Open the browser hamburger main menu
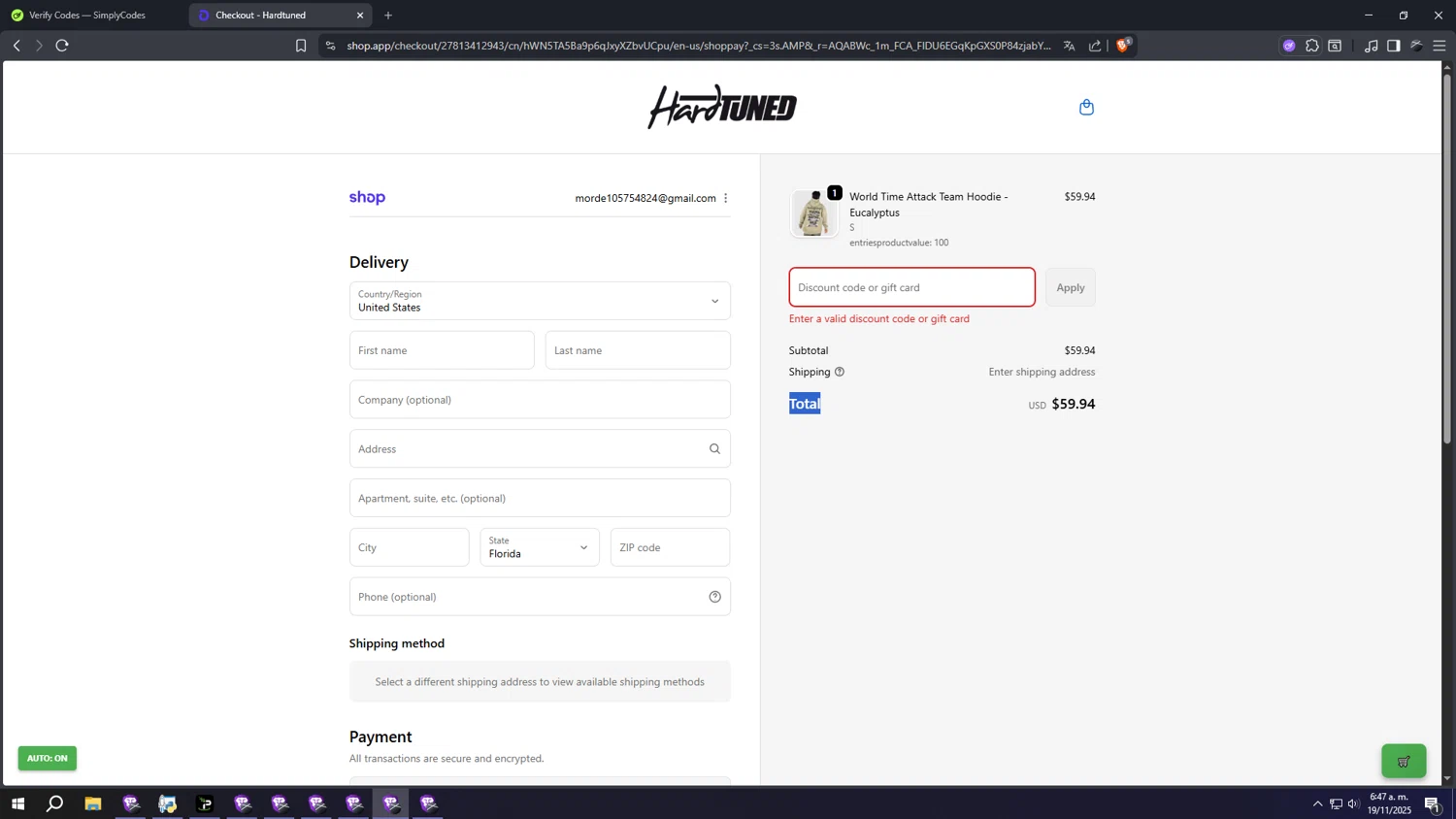Image resolution: width=1456 pixels, height=819 pixels. [1439, 46]
